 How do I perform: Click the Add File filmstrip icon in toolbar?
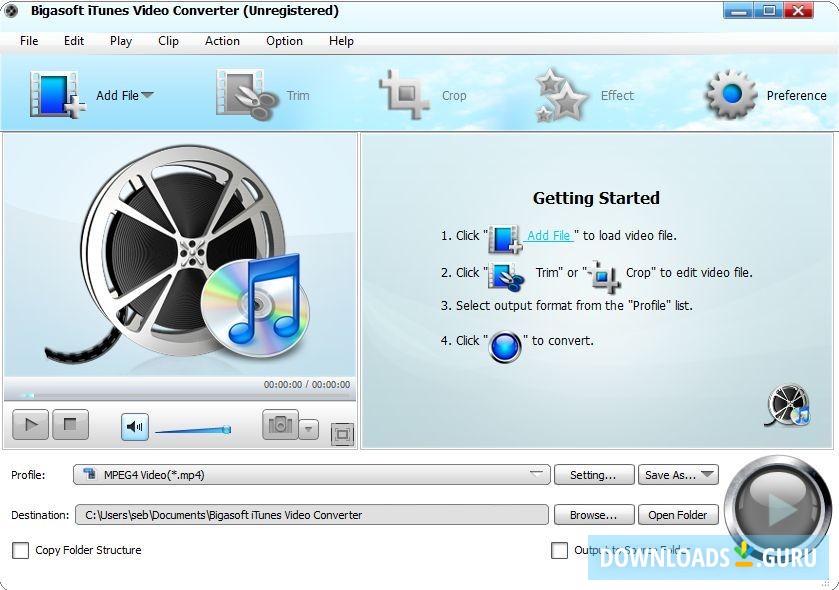click(x=58, y=95)
